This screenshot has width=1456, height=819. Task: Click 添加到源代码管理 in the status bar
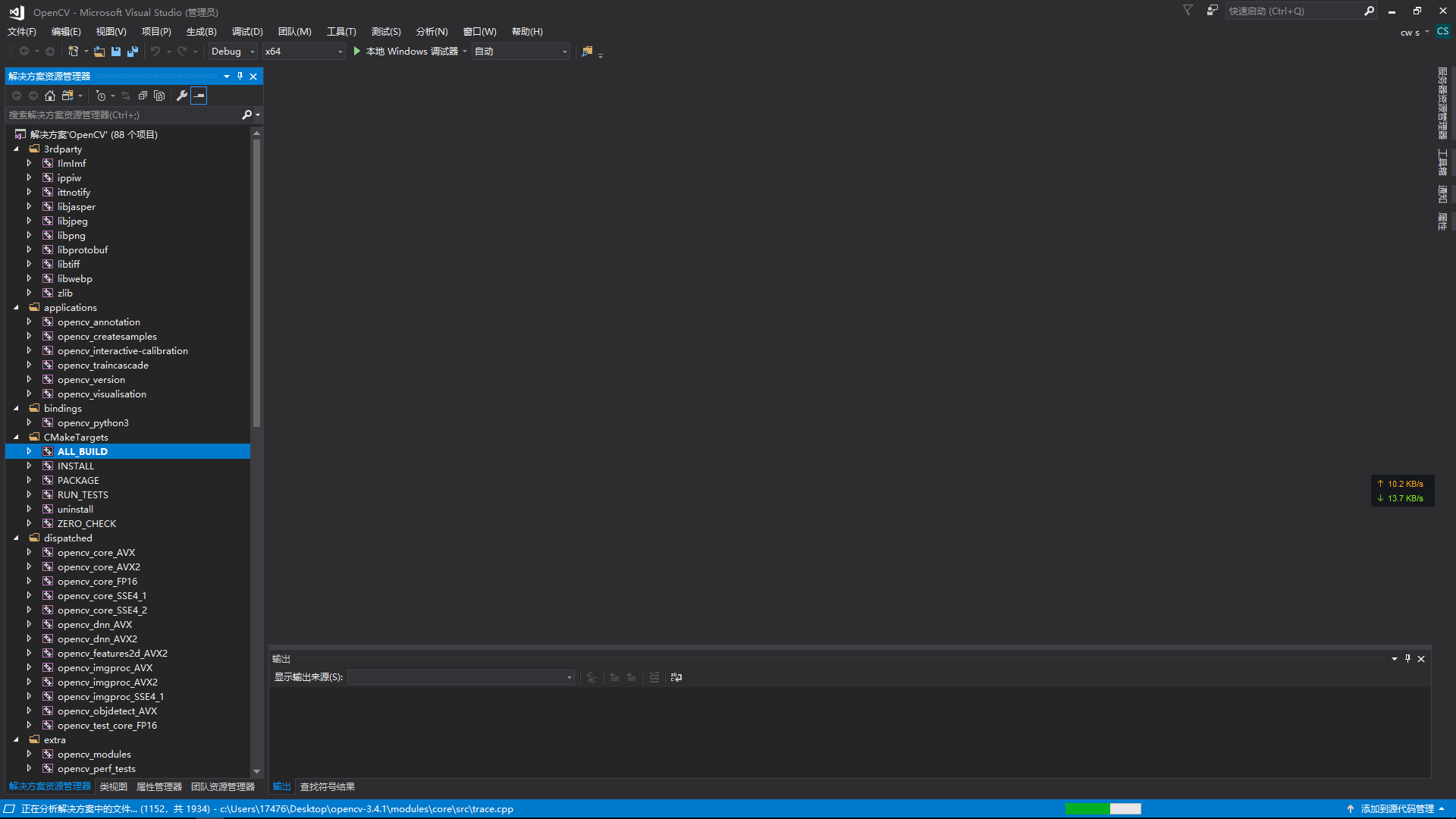(1397, 809)
